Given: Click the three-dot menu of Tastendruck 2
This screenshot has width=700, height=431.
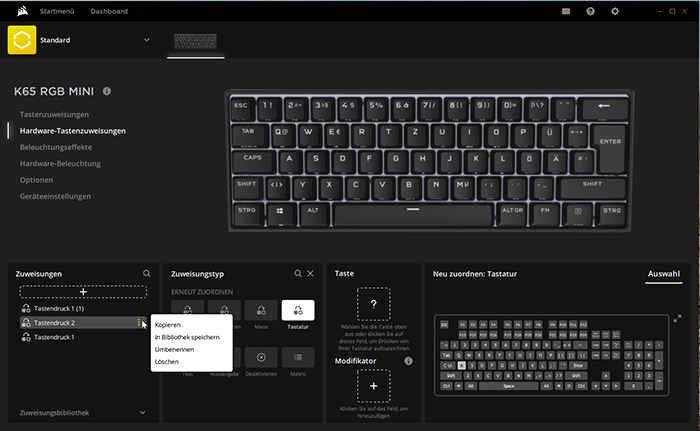Looking at the screenshot, I should click(139, 322).
